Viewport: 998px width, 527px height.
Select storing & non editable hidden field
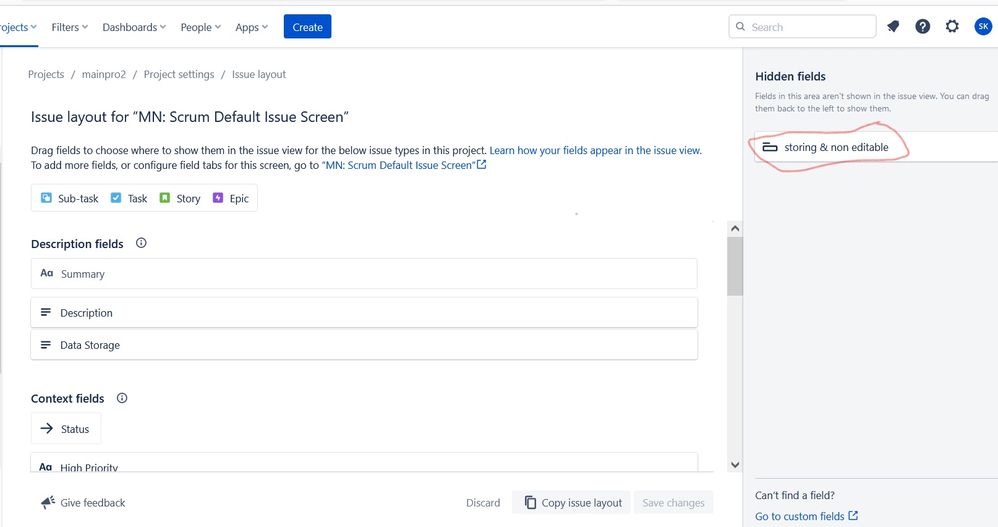(x=876, y=147)
